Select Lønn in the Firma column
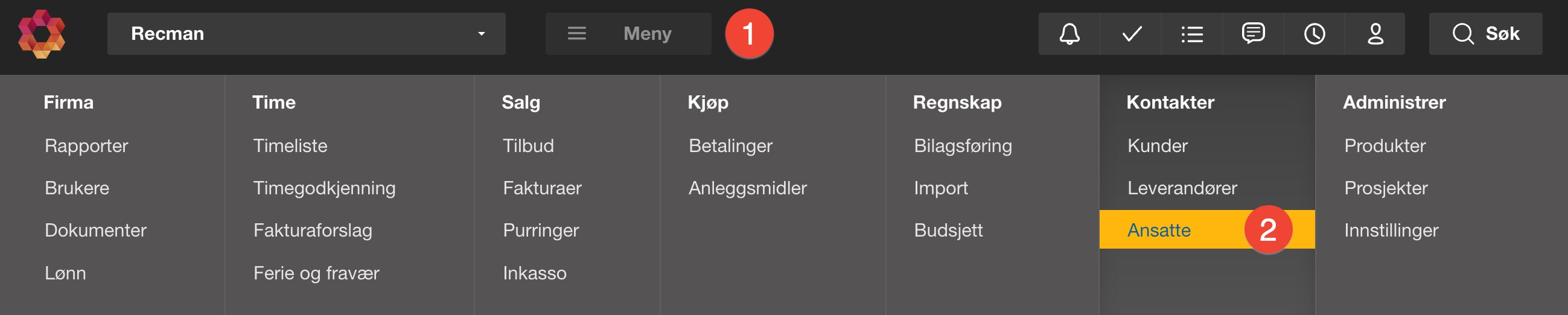This screenshot has height=315, width=1568. tap(65, 273)
